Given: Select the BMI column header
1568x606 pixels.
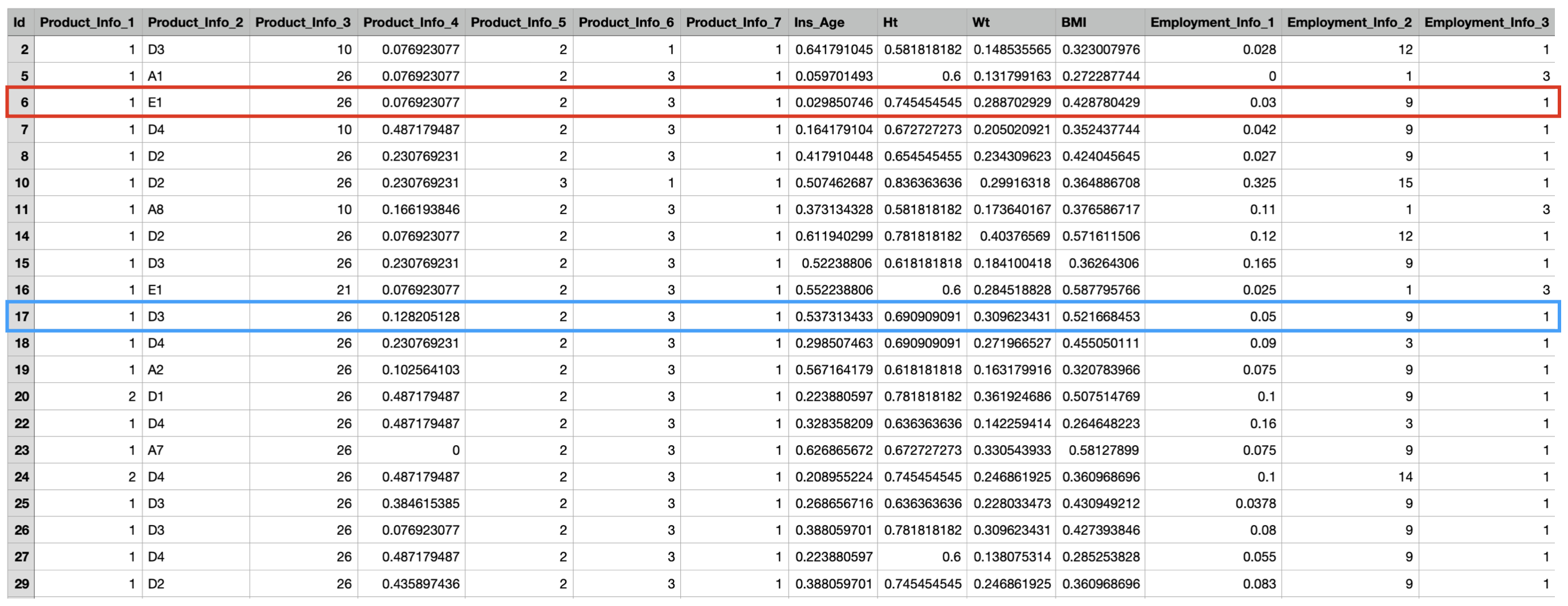Looking at the screenshot, I should [x=1100, y=22].
